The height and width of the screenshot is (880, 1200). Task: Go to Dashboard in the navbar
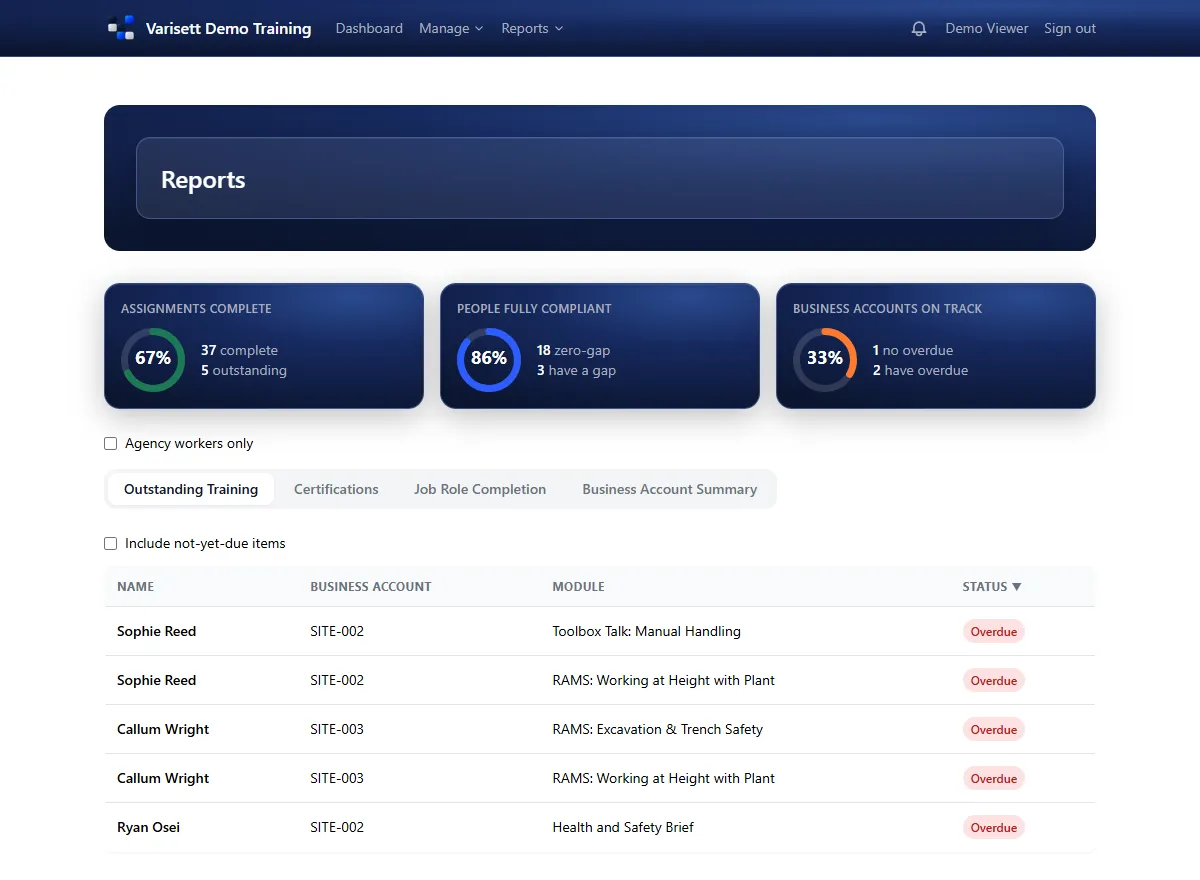coord(369,28)
